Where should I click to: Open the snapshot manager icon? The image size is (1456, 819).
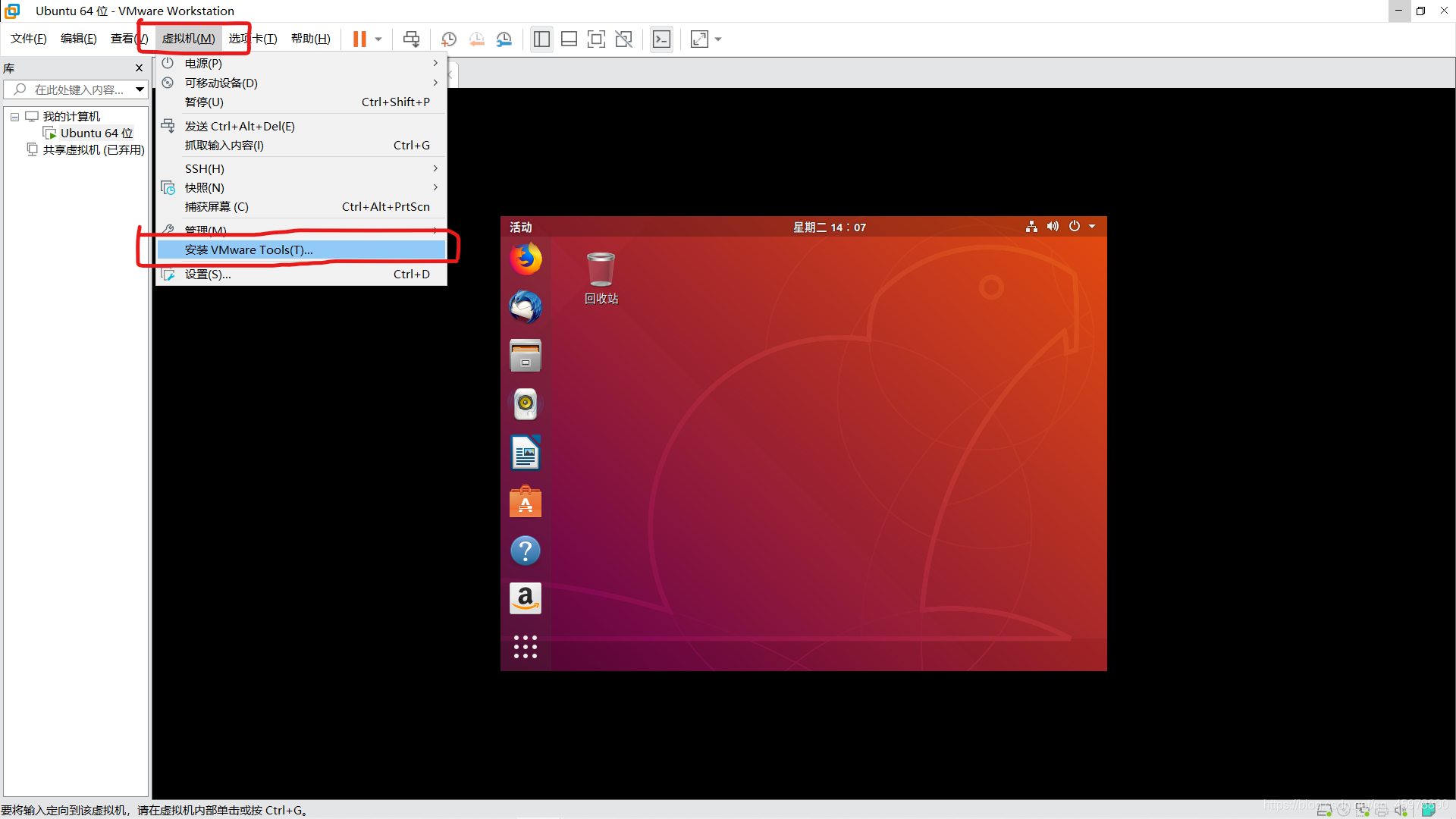click(x=504, y=39)
